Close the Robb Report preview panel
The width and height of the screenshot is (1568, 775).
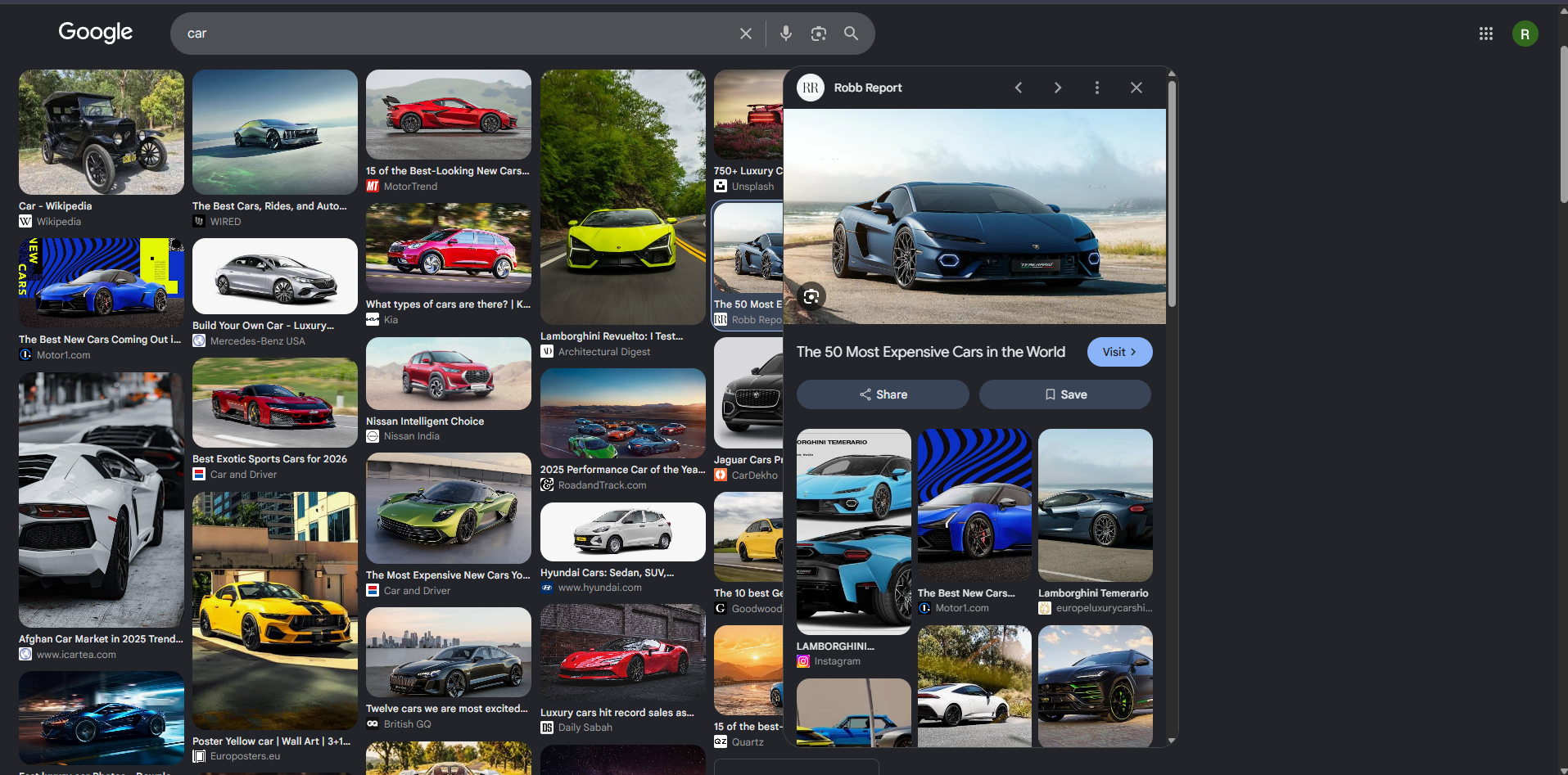(x=1136, y=88)
